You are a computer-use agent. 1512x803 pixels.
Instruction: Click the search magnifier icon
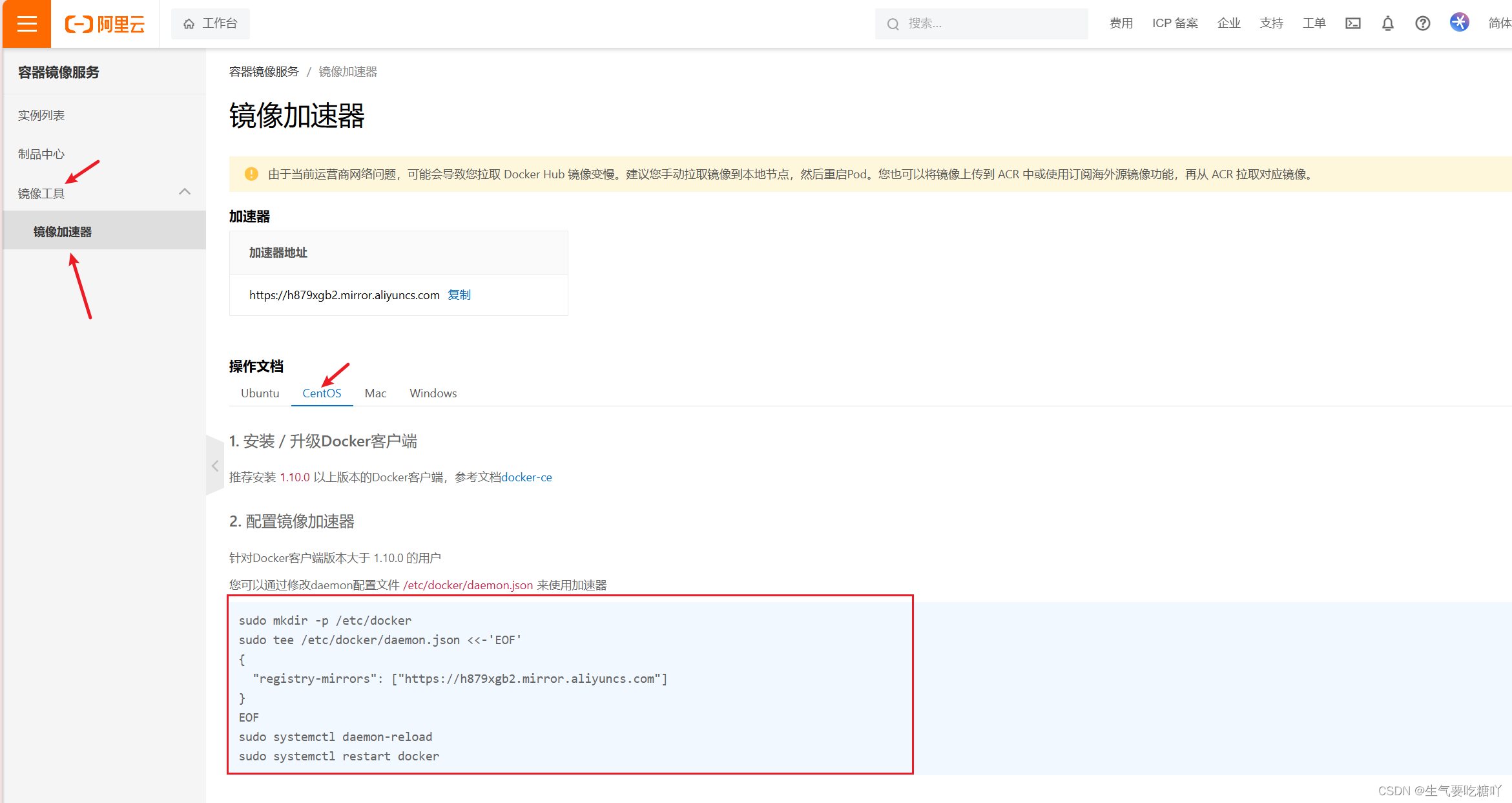click(x=893, y=24)
